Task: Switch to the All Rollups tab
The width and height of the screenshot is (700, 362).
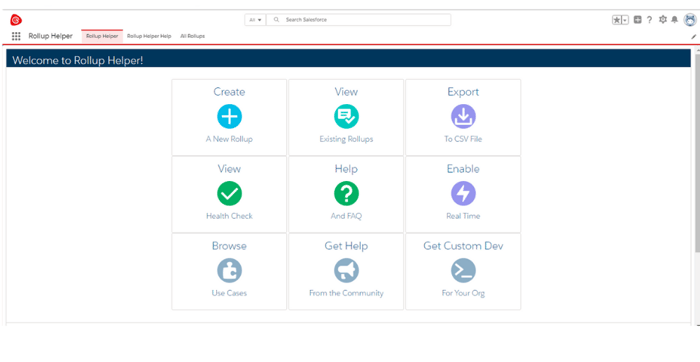Action: pos(192,36)
